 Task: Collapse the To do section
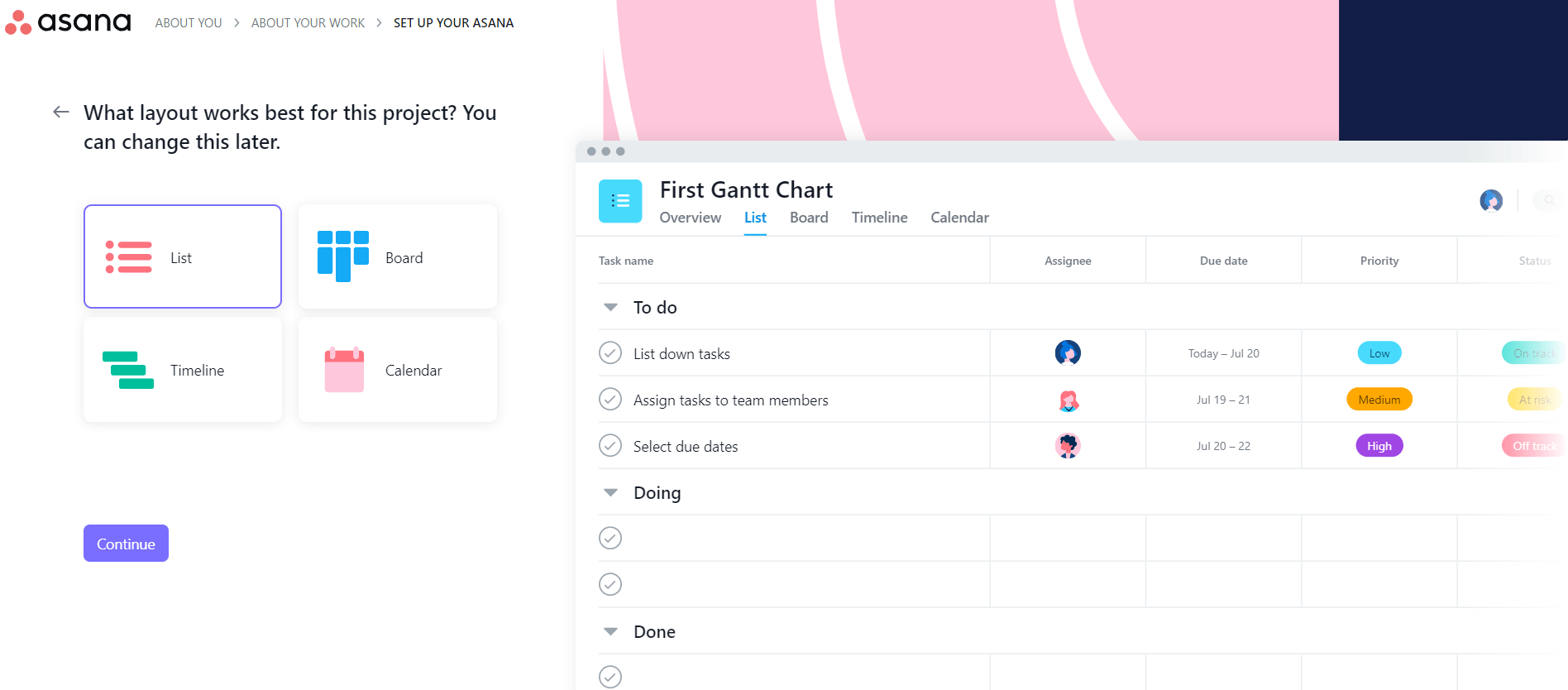click(x=610, y=307)
